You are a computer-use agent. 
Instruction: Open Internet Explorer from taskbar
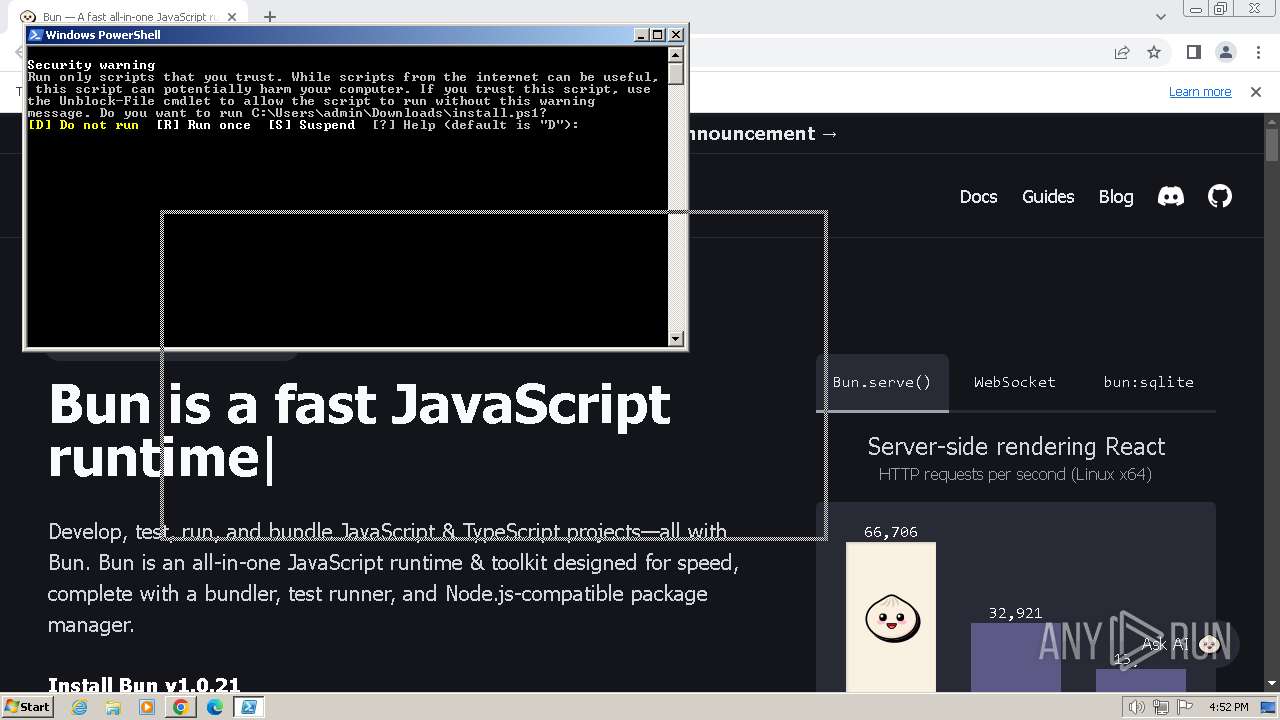click(79, 707)
